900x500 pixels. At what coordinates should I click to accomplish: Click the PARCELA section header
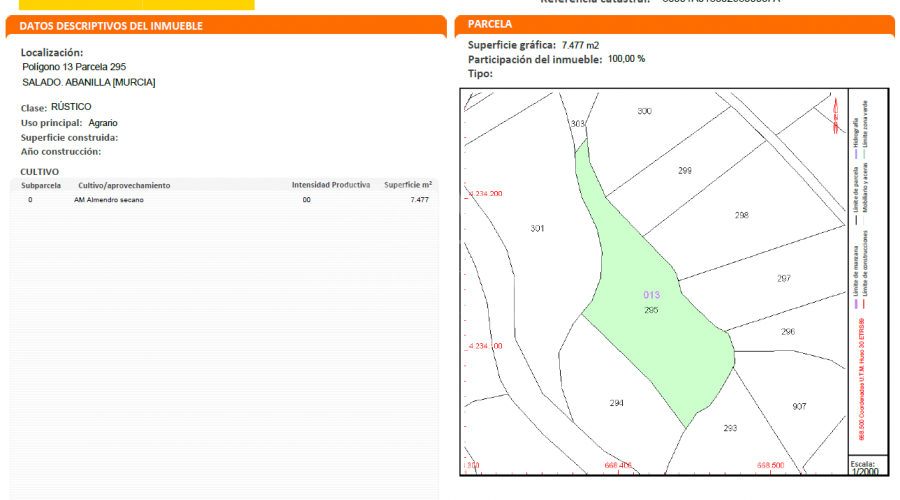[x=490, y=24]
